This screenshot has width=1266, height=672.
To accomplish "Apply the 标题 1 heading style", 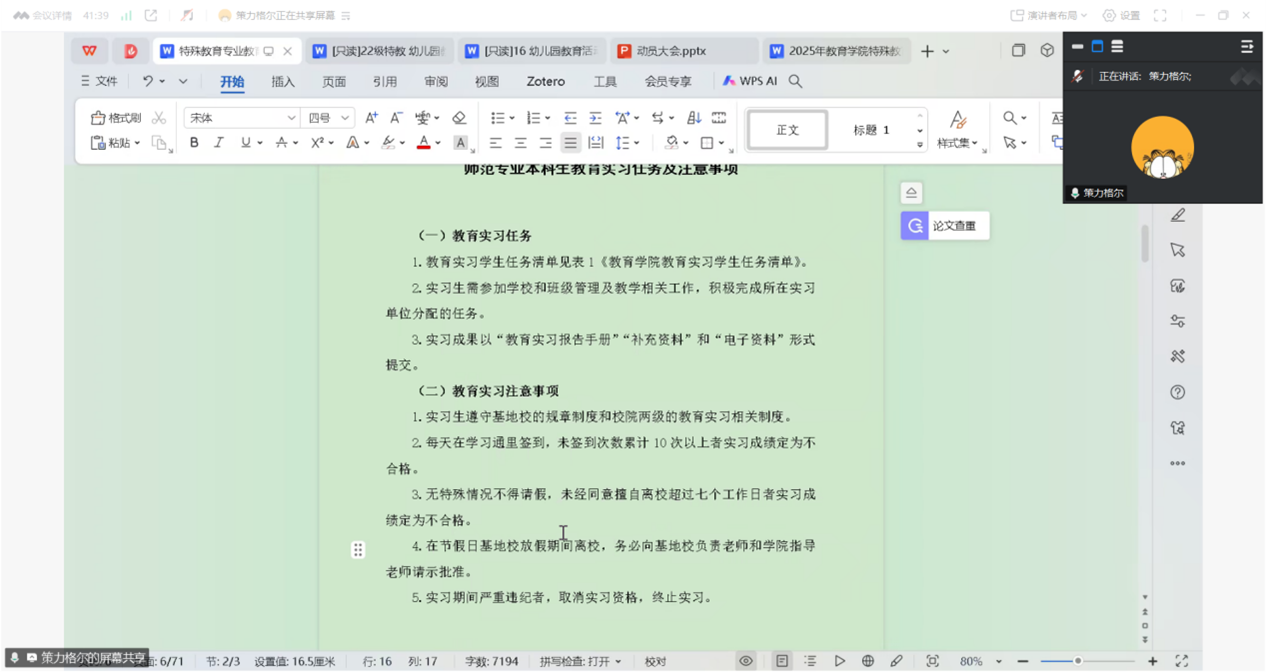I will pyautogui.click(x=871, y=130).
